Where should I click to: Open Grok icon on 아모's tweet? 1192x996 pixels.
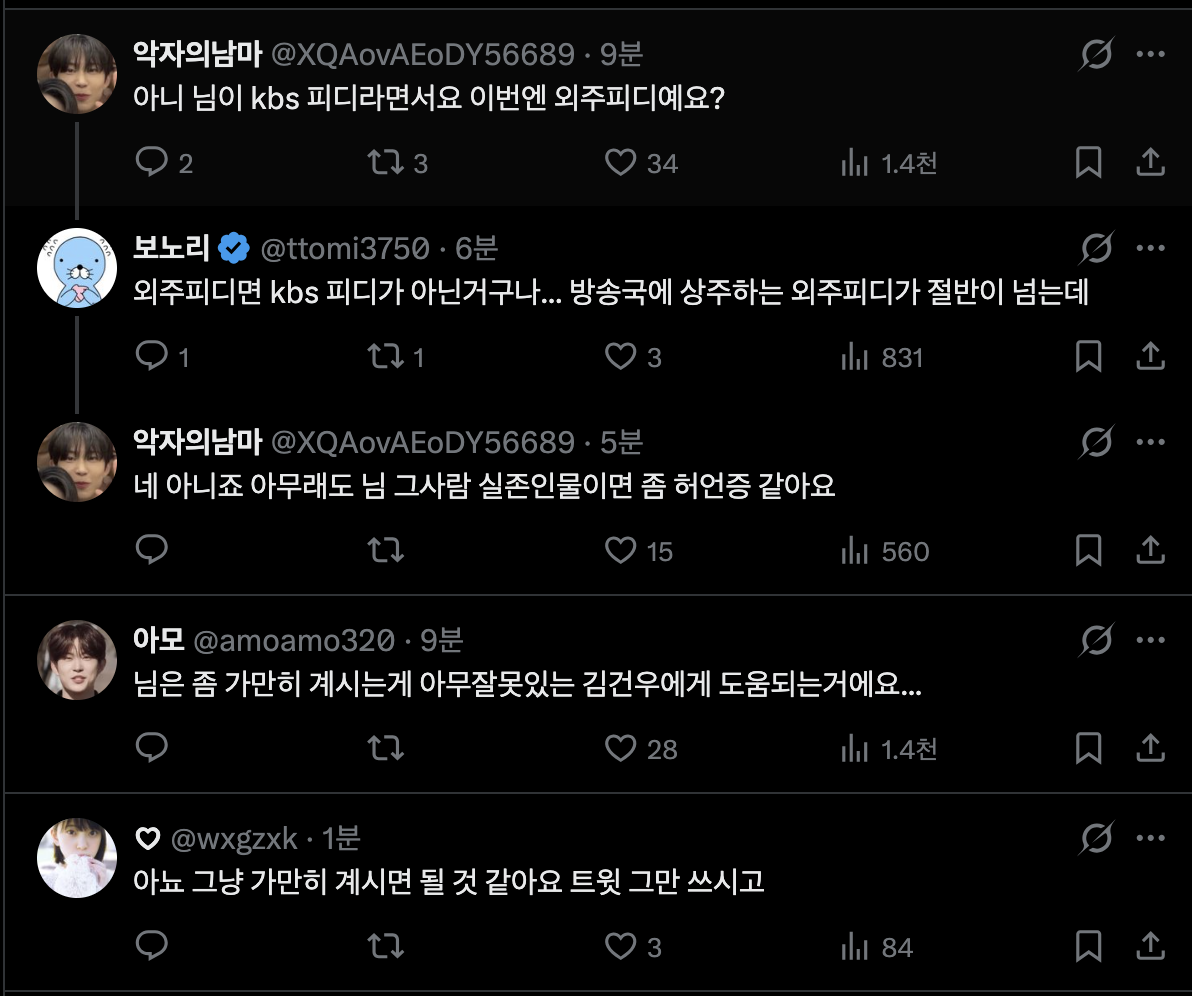coord(1096,640)
